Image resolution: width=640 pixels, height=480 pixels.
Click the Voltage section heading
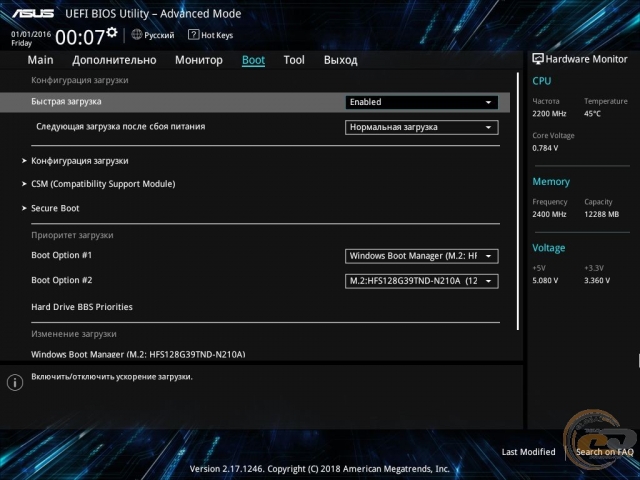[x=549, y=248]
